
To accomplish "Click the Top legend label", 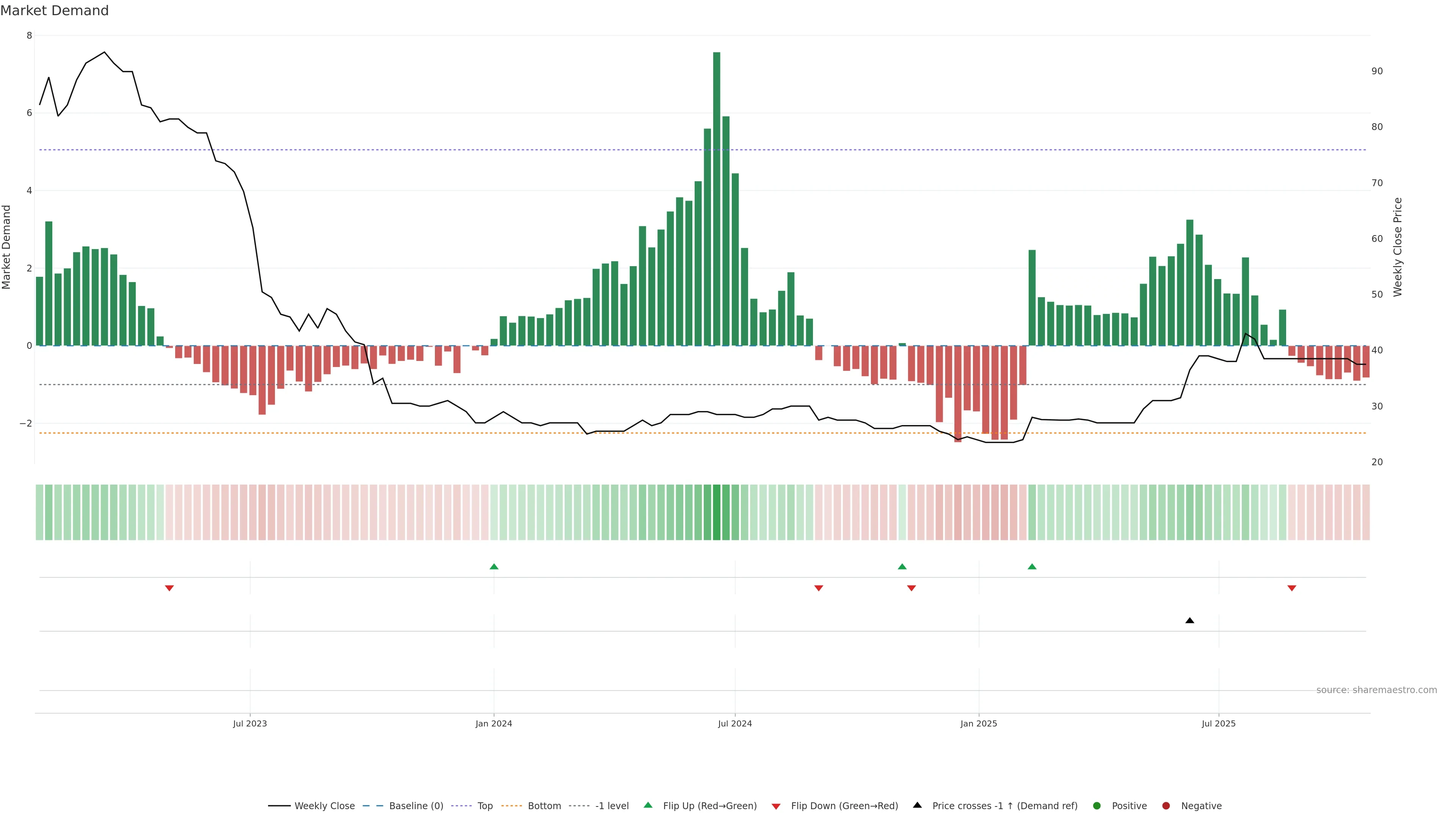I will (485, 806).
